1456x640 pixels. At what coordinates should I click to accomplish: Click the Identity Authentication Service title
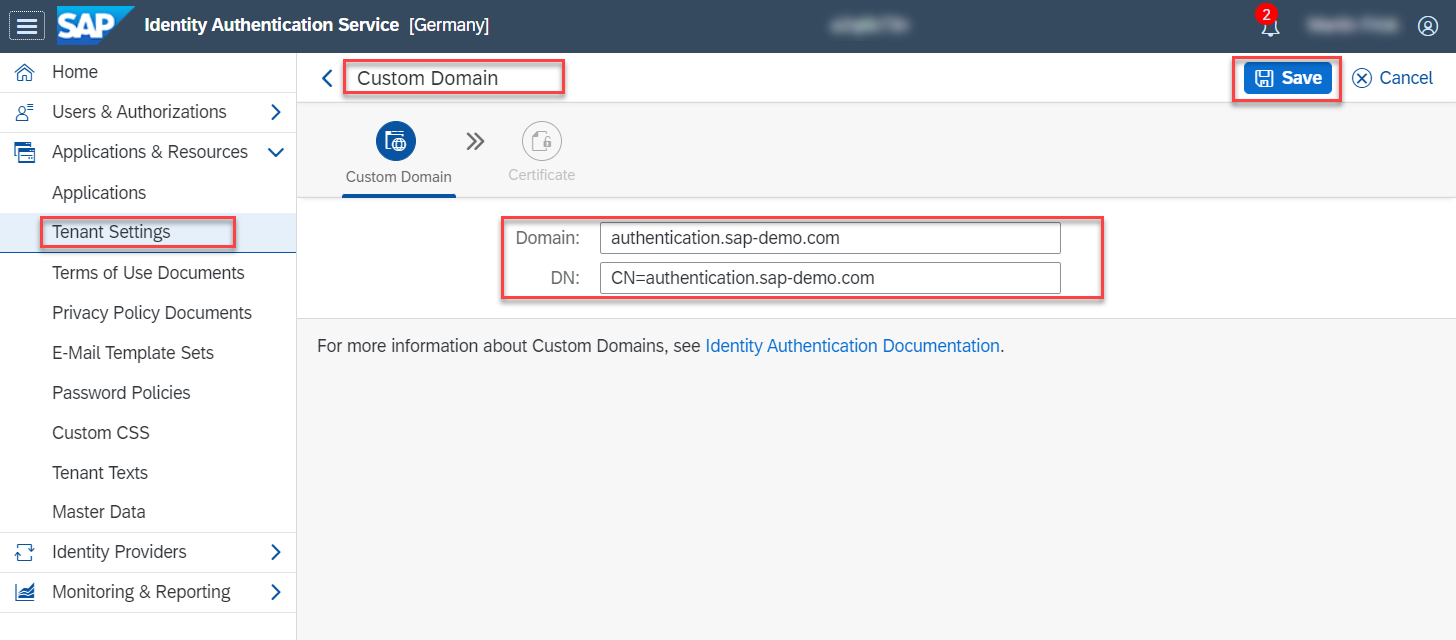point(272,25)
